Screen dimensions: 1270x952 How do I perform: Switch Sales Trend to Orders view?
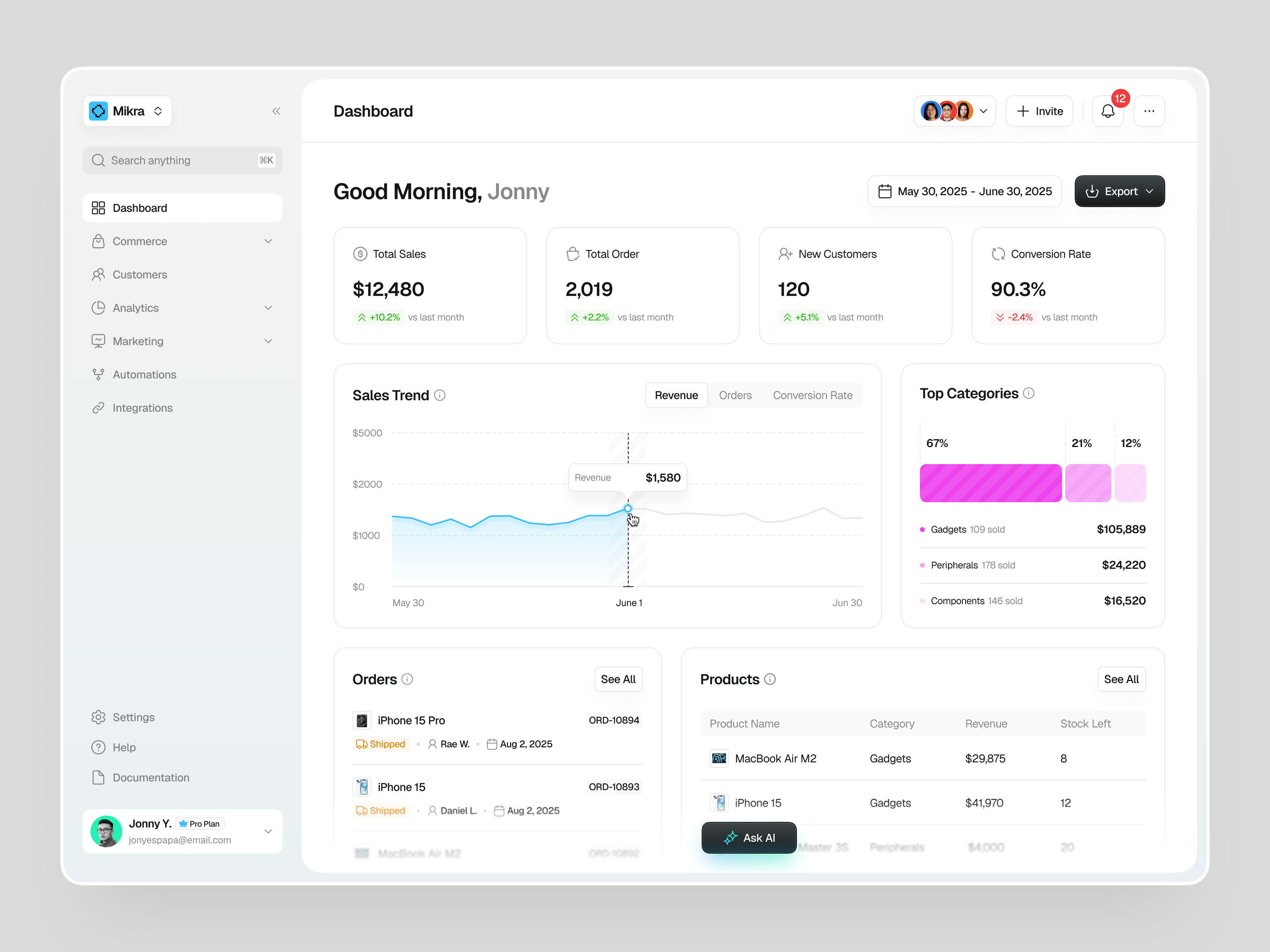click(x=735, y=395)
